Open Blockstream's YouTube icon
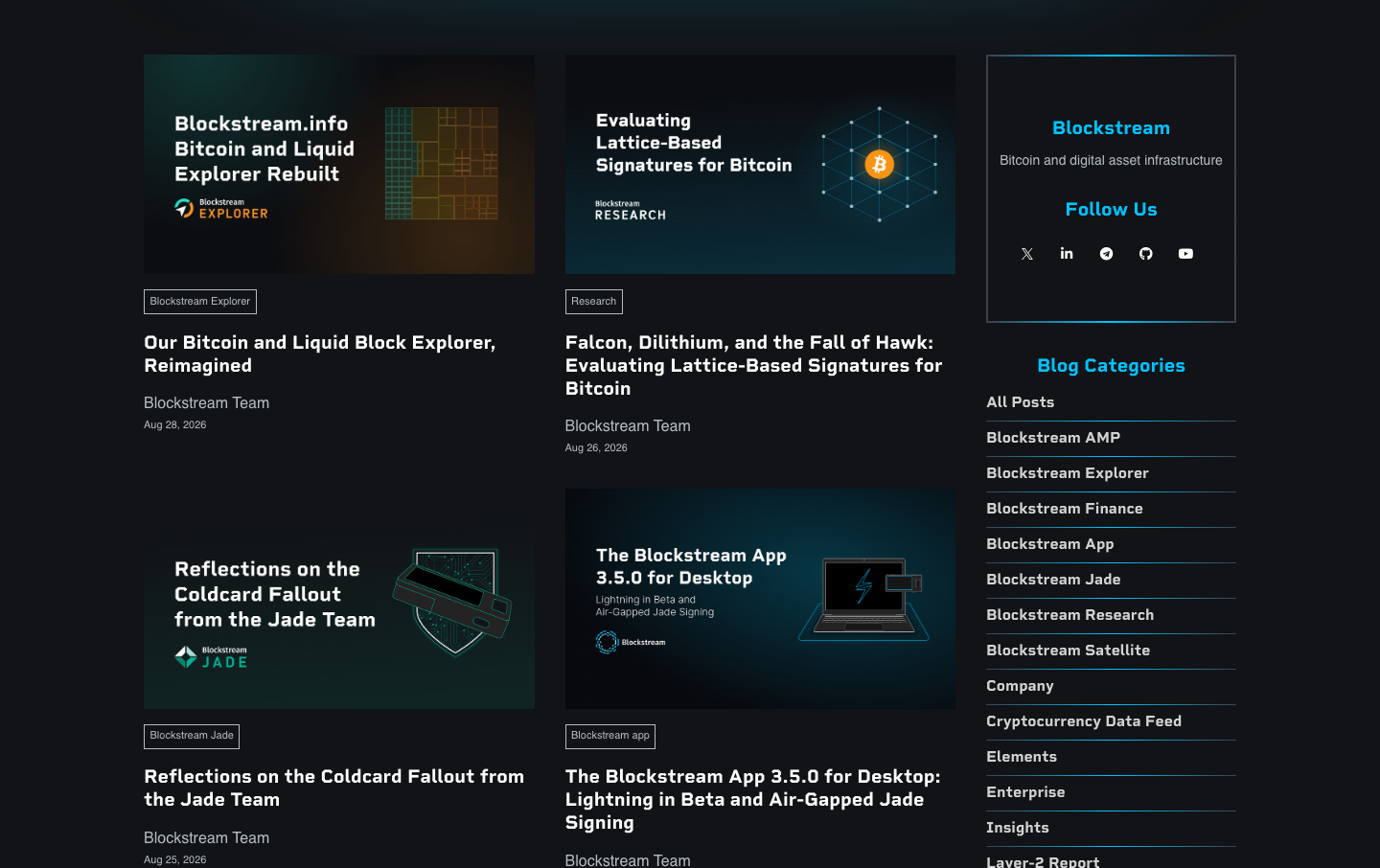 click(x=1186, y=254)
